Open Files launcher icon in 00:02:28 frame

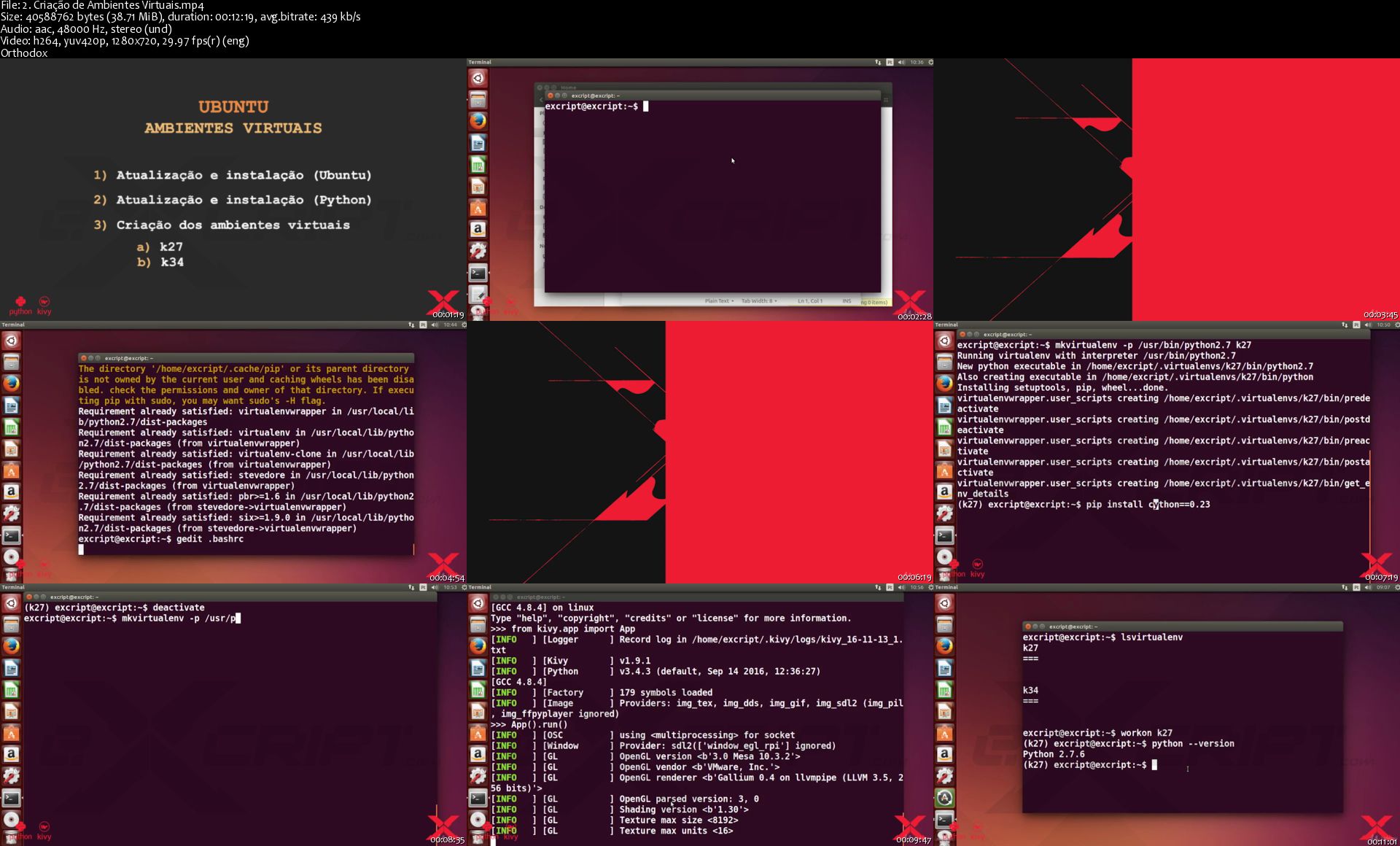point(478,99)
